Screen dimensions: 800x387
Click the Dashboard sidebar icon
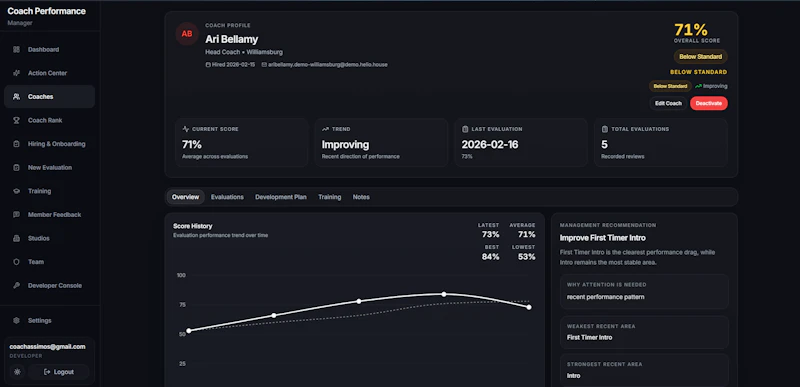pyautogui.click(x=16, y=49)
